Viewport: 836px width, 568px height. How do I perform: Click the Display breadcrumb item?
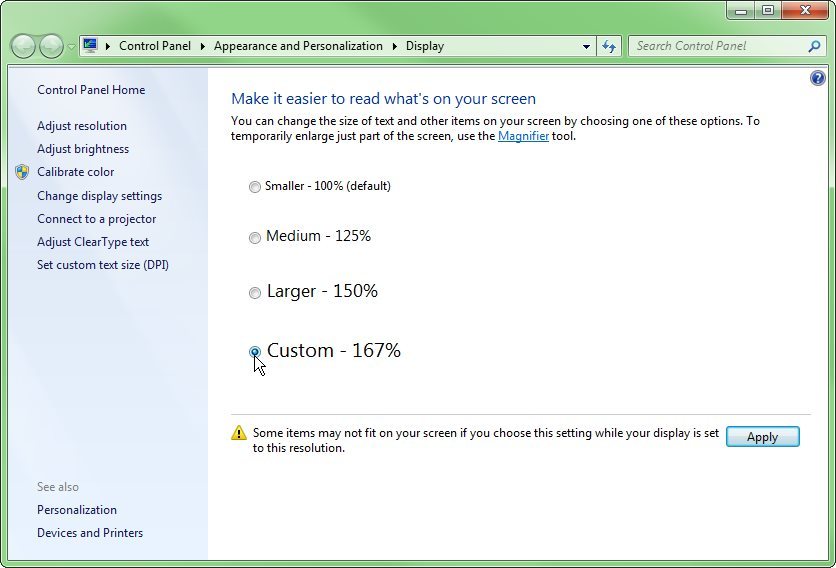[x=424, y=46]
